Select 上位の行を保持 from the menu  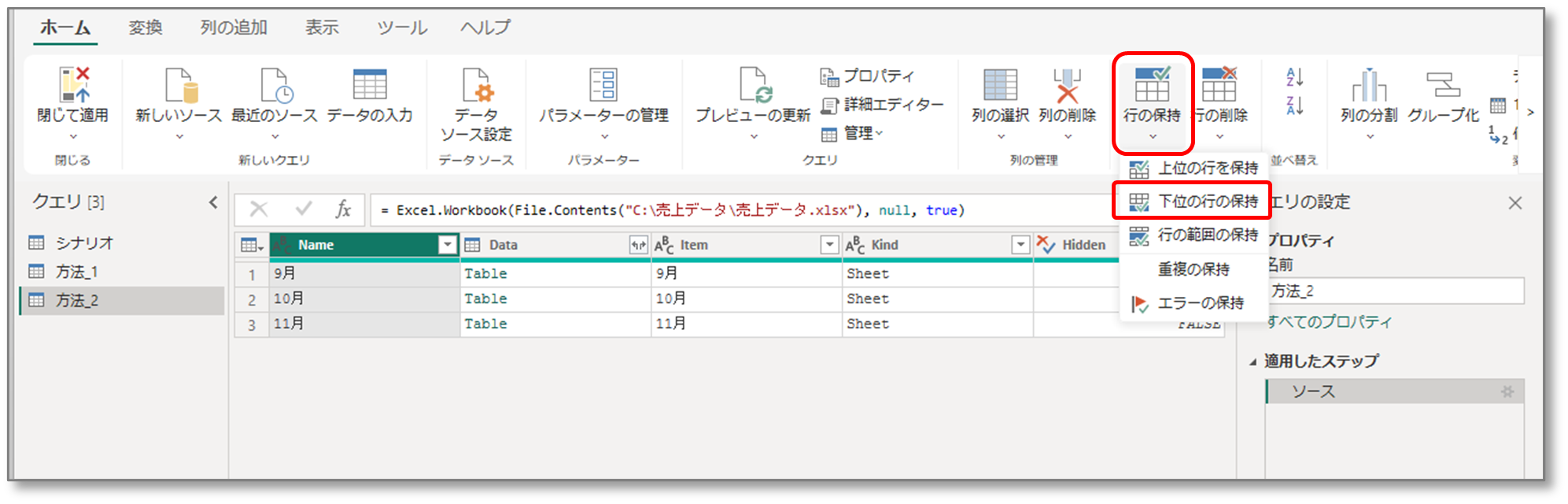(1194, 169)
